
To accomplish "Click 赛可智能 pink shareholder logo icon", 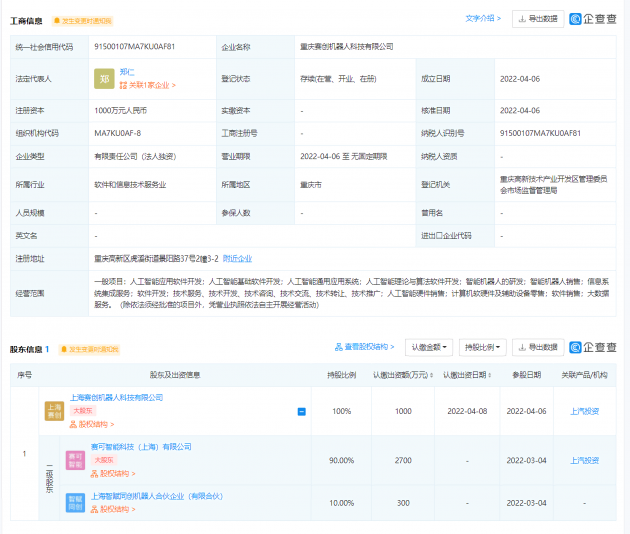I will click(x=75, y=460).
